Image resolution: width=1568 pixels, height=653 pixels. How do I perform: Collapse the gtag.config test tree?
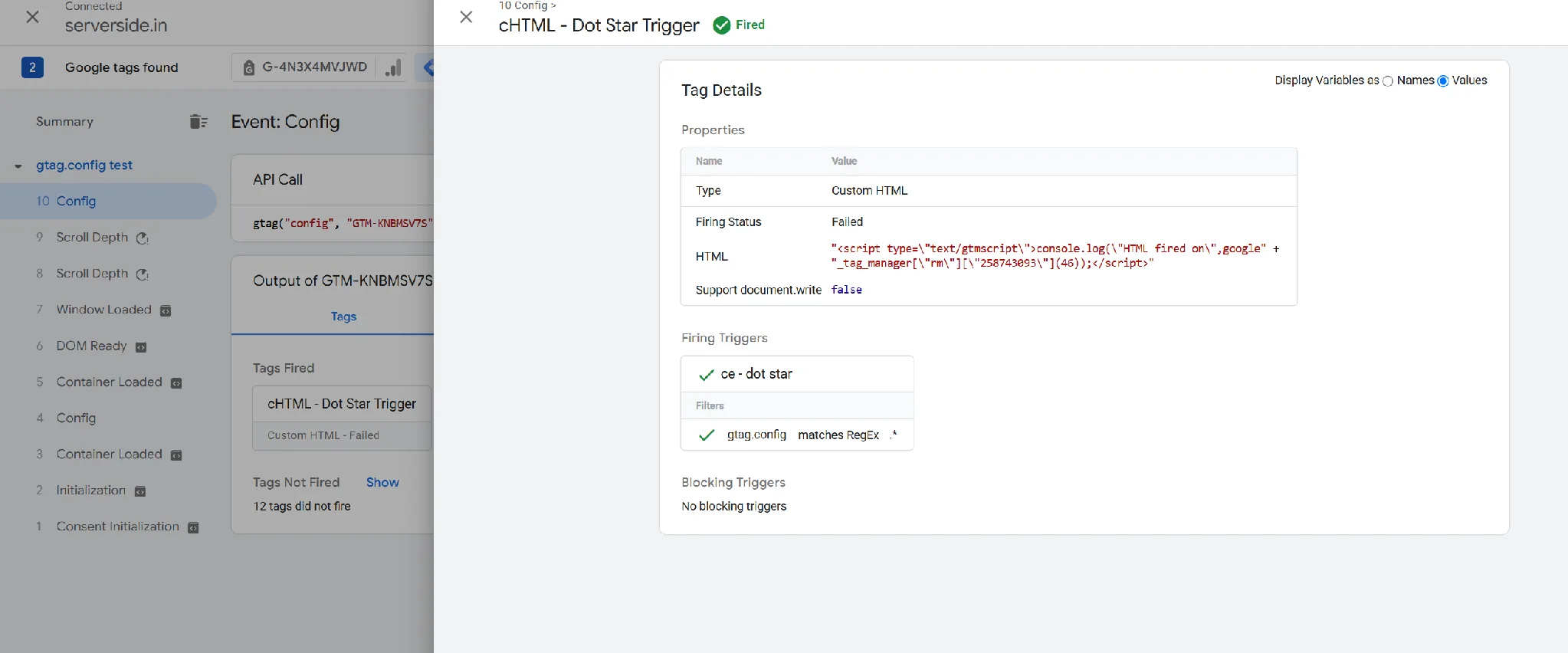coord(18,166)
